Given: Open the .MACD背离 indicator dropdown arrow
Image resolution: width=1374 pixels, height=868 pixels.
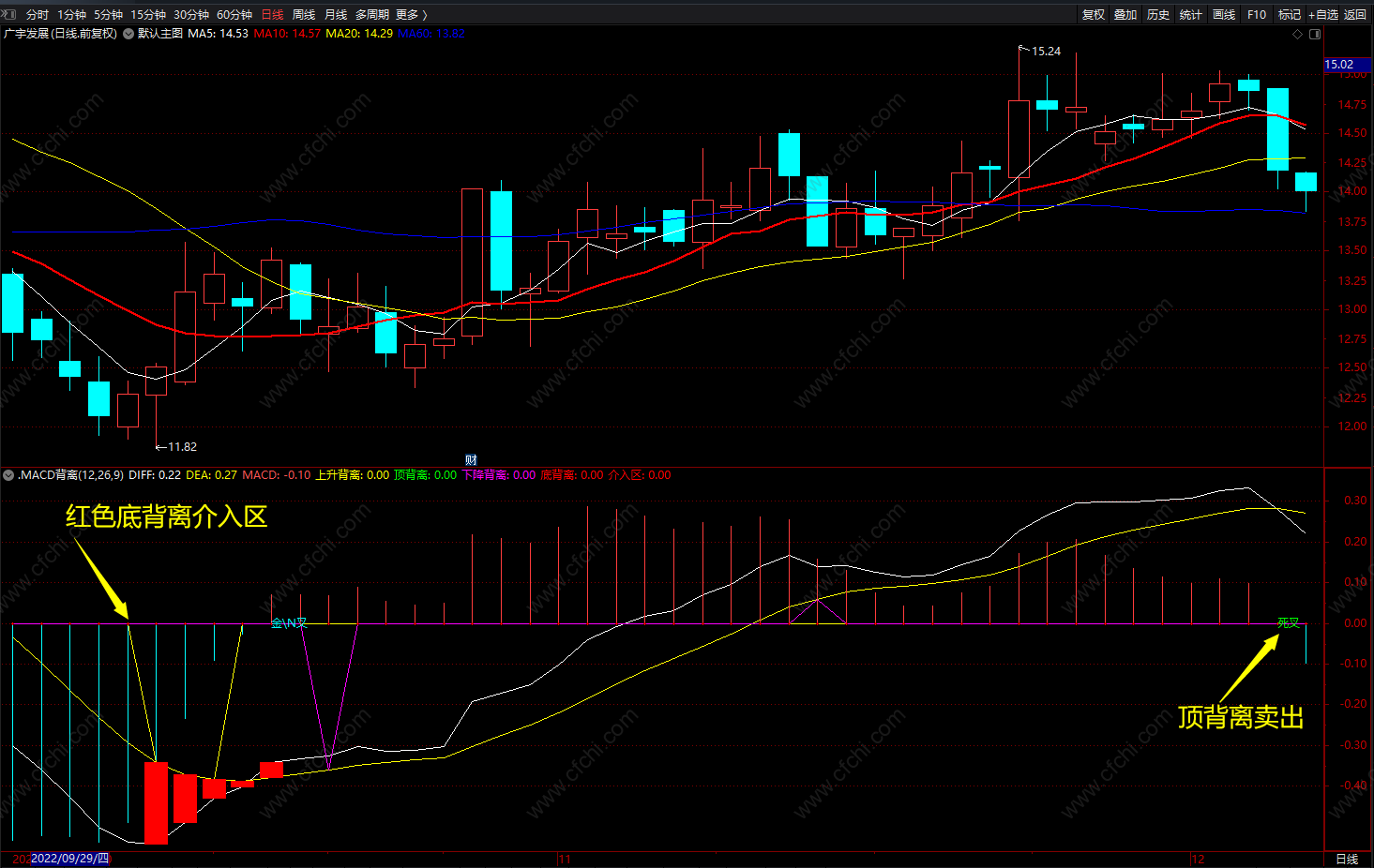Looking at the screenshot, I should tap(8, 475).
